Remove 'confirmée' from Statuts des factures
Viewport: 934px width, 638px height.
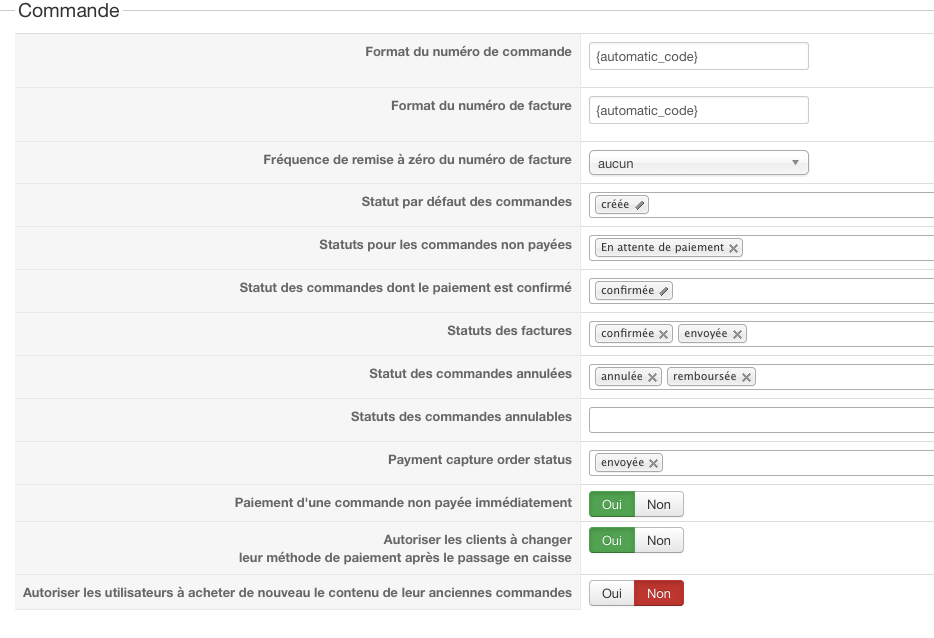coord(663,334)
